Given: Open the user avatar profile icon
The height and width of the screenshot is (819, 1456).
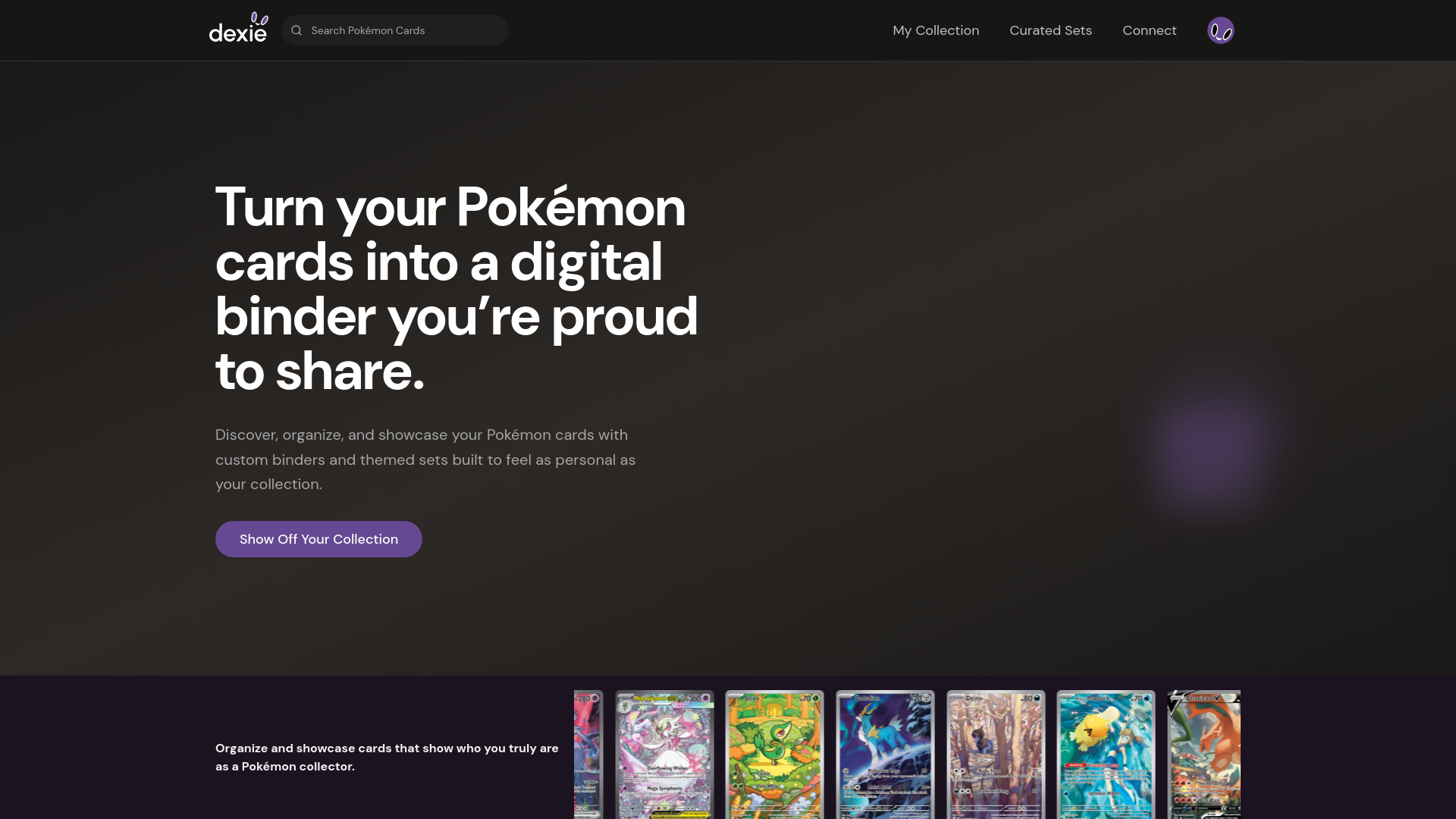Looking at the screenshot, I should [x=1220, y=30].
